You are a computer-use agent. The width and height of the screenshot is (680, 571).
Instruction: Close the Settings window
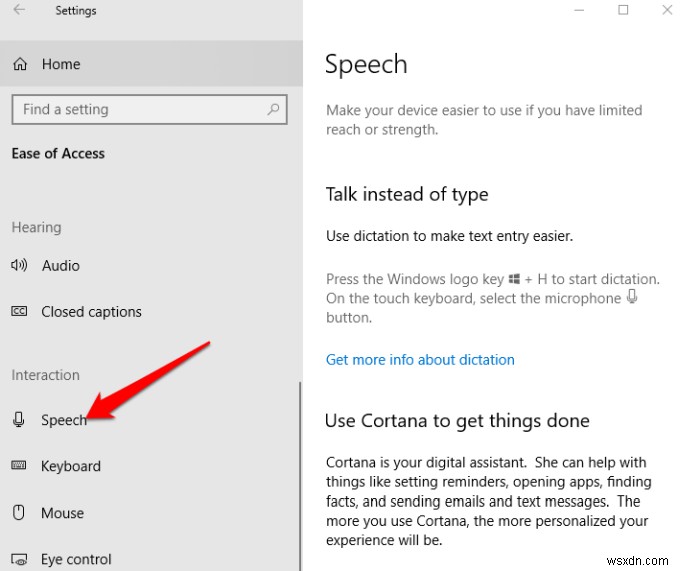(667, 10)
